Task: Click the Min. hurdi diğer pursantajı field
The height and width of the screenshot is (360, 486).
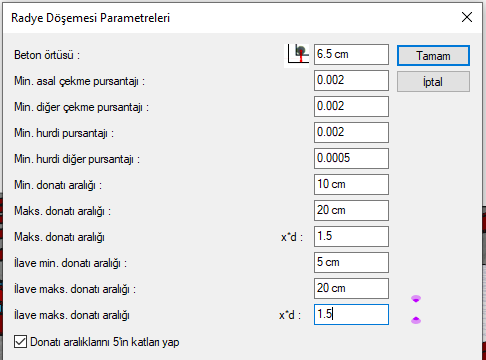Action: coord(351,158)
